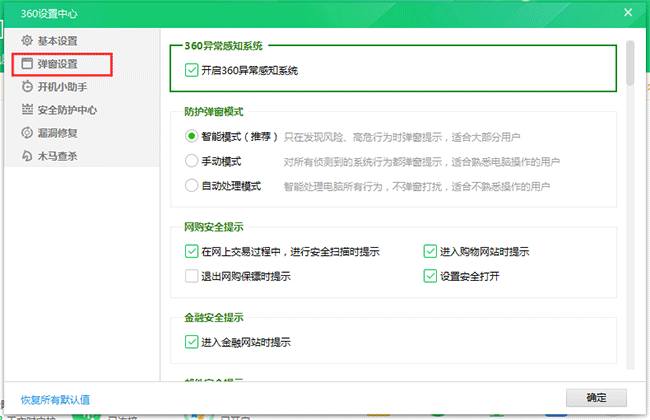Toggle 进入购物网站时提示 checkbox
The width and height of the screenshot is (650, 420).
(430, 251)
